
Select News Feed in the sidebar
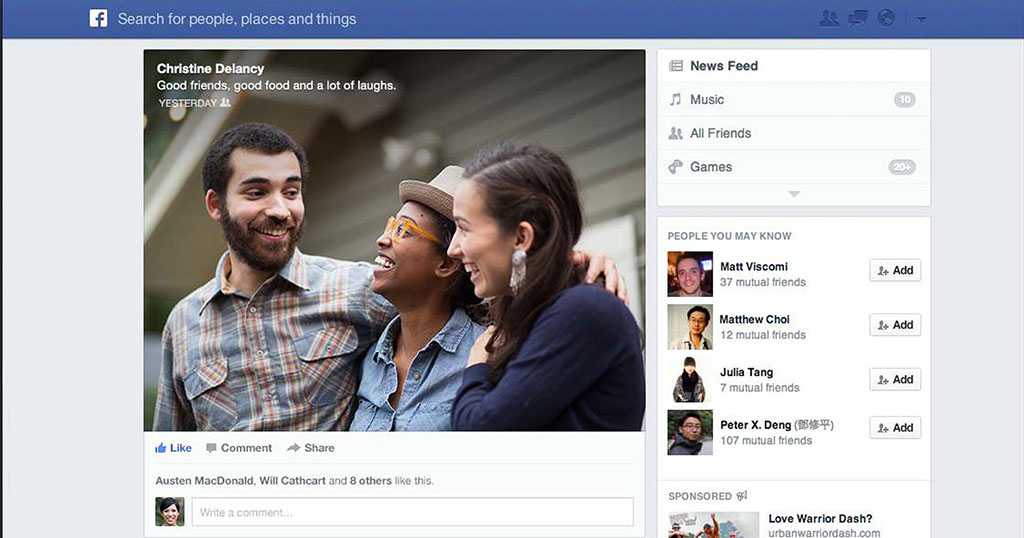point(724,66)
